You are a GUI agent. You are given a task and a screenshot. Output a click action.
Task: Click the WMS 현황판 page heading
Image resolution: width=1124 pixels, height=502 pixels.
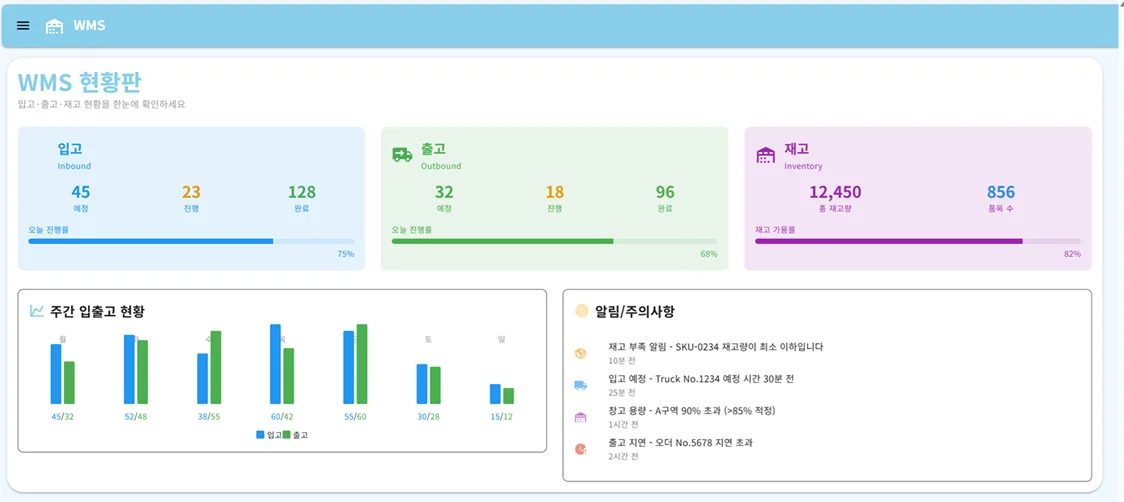(80, 83)
